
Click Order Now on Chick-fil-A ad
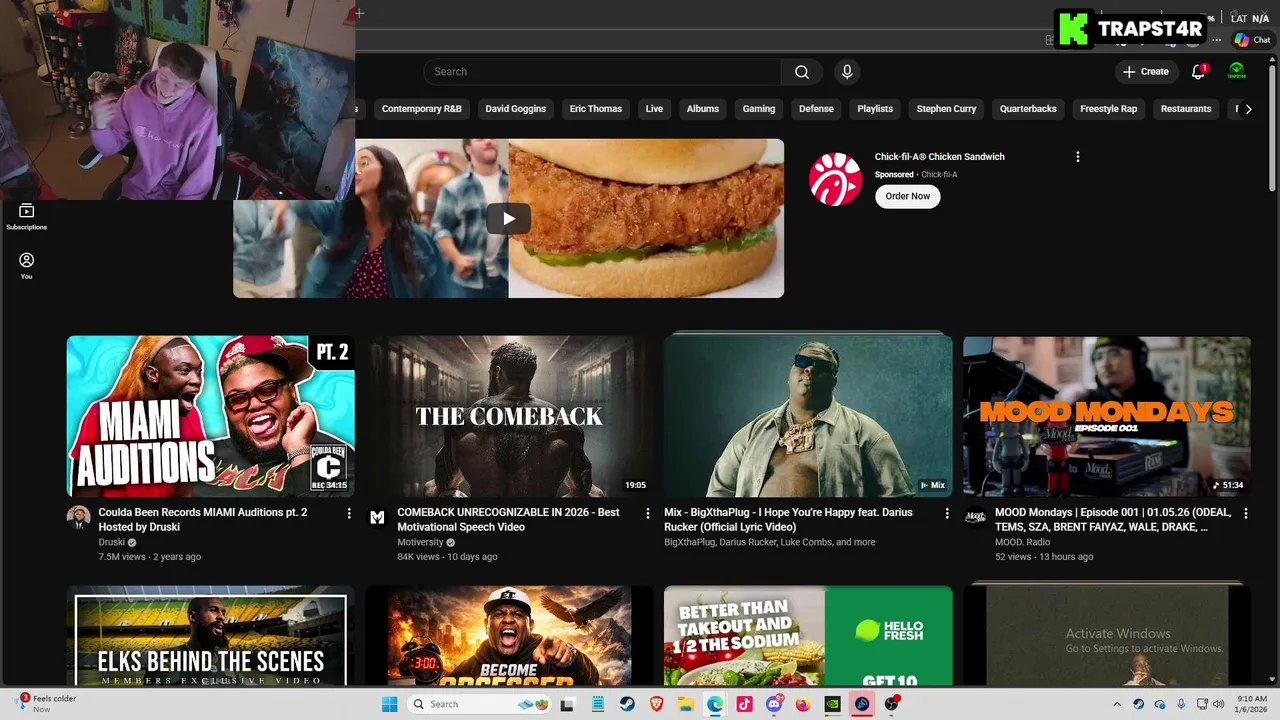(908, 196)
